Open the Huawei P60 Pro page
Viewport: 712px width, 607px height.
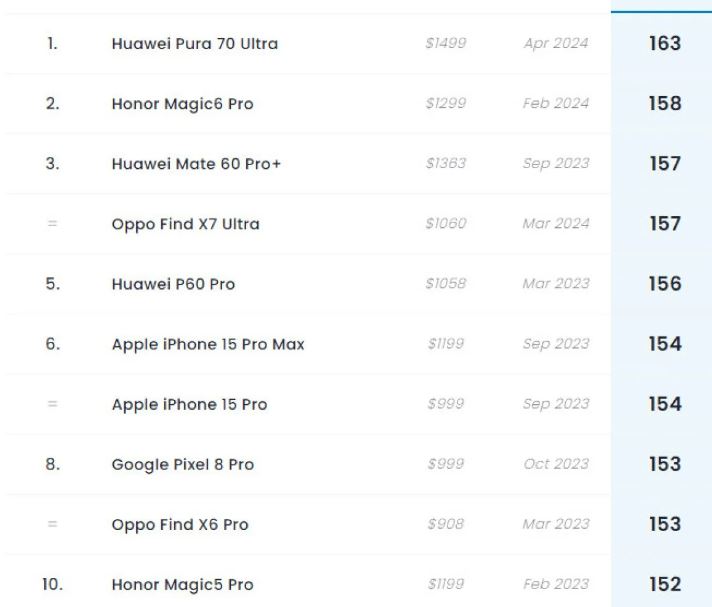[173, 284]
